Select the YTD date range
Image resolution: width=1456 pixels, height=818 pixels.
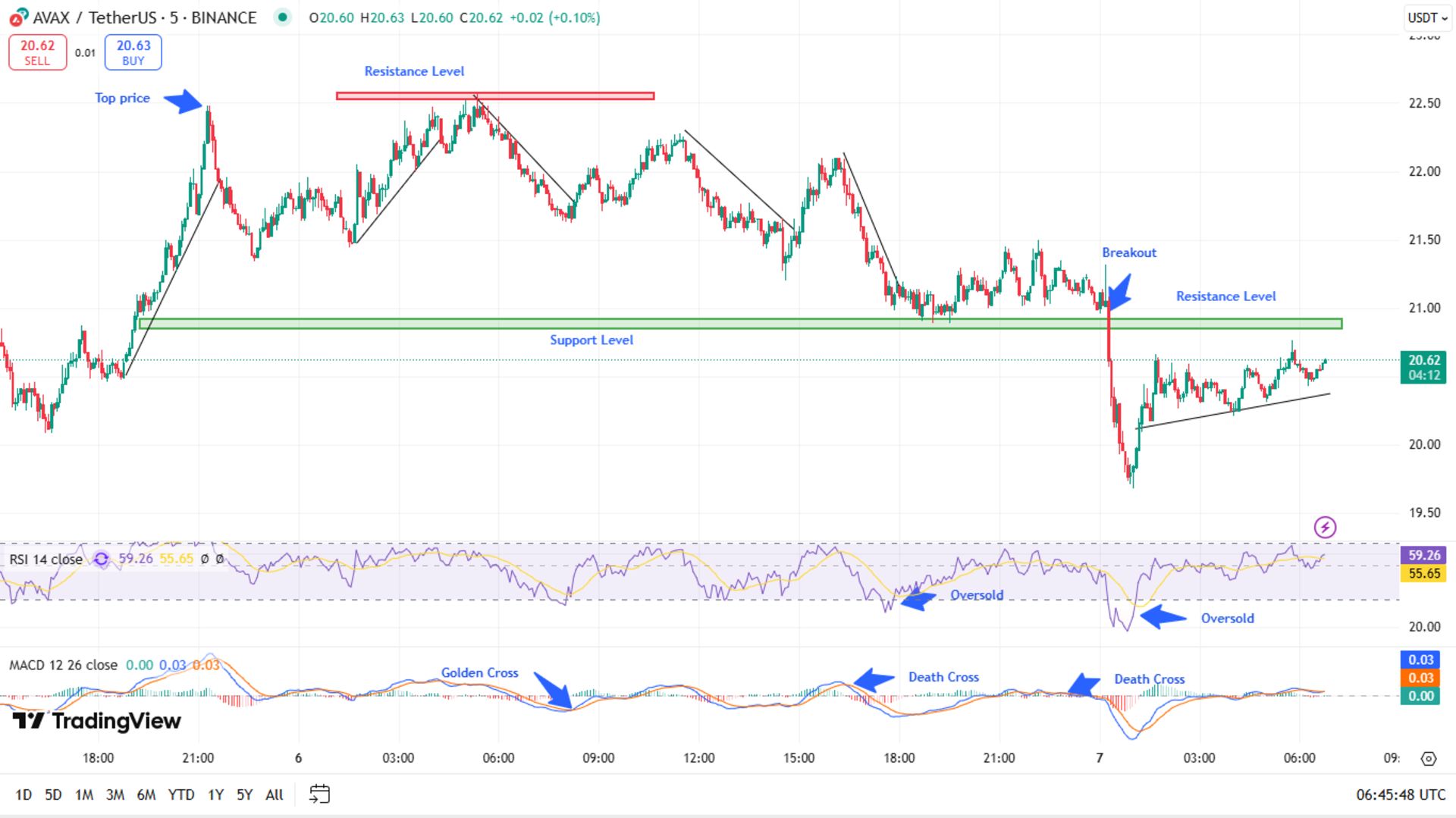point(180,794)
